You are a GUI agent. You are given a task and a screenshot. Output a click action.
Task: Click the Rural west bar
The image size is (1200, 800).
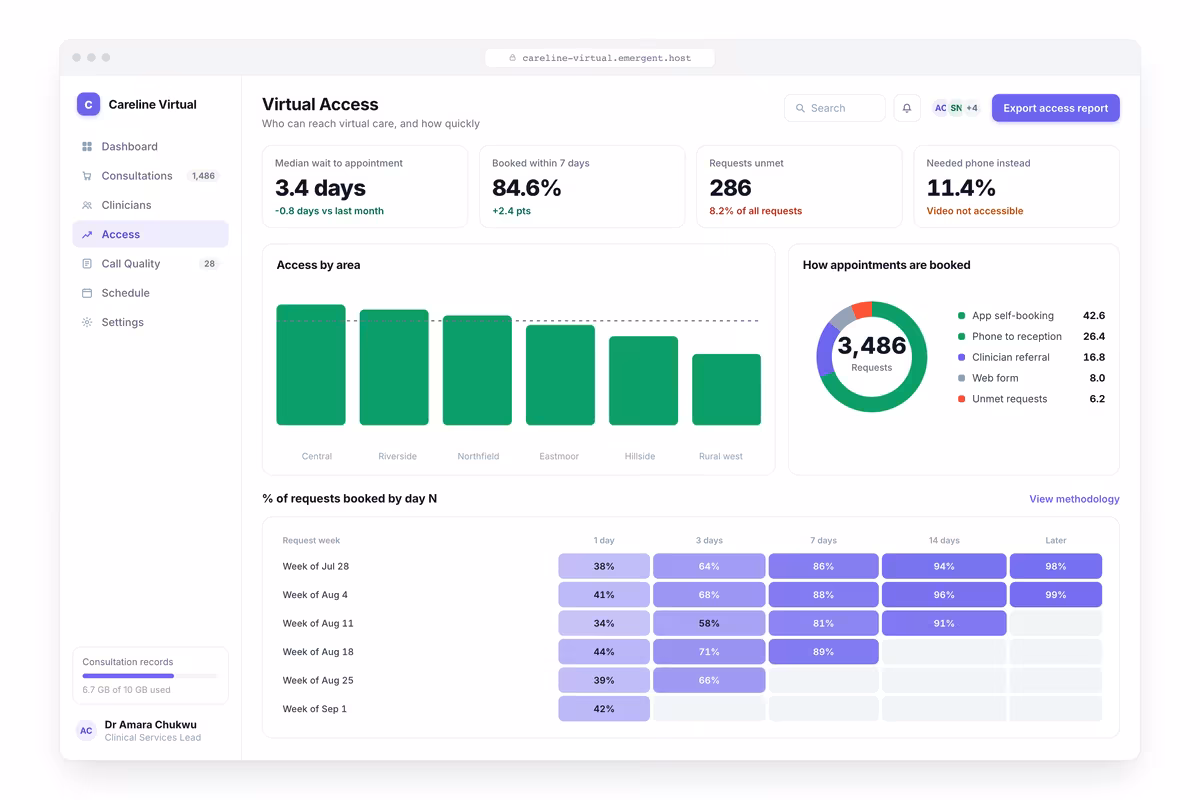pos(727,390)
